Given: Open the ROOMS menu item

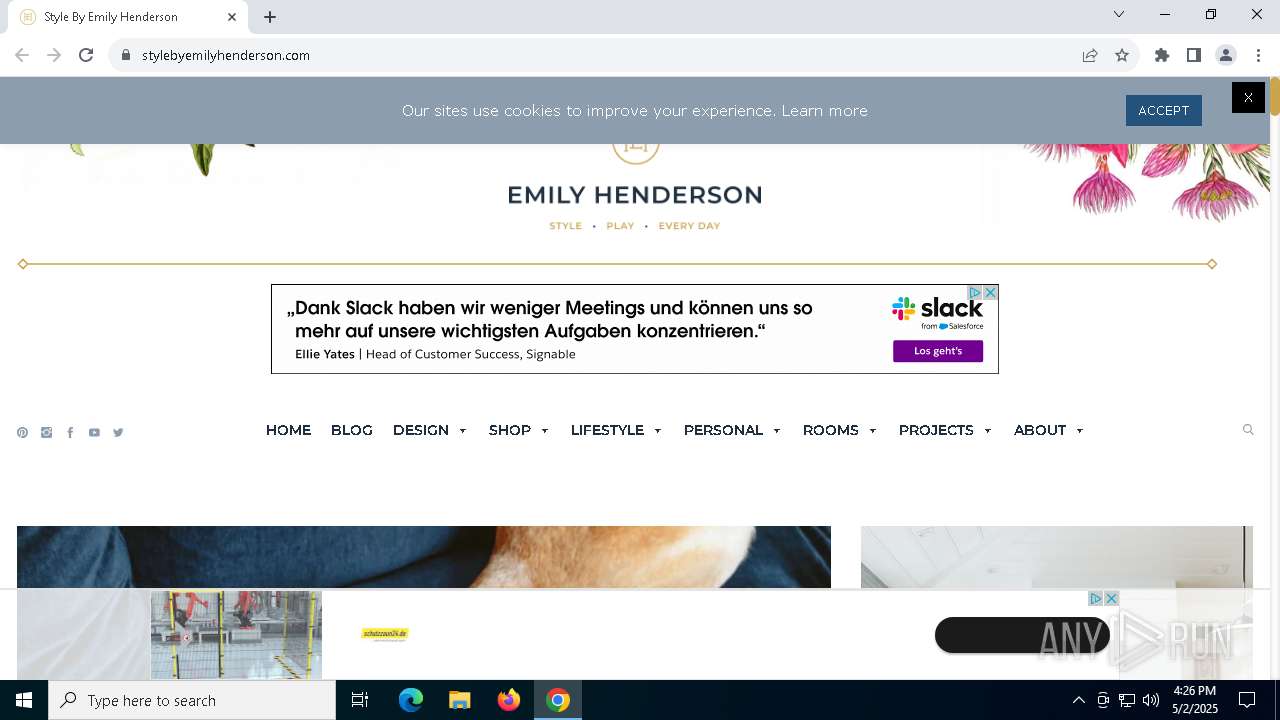Looking at the screenshot, I should click(x=831, y=430).
